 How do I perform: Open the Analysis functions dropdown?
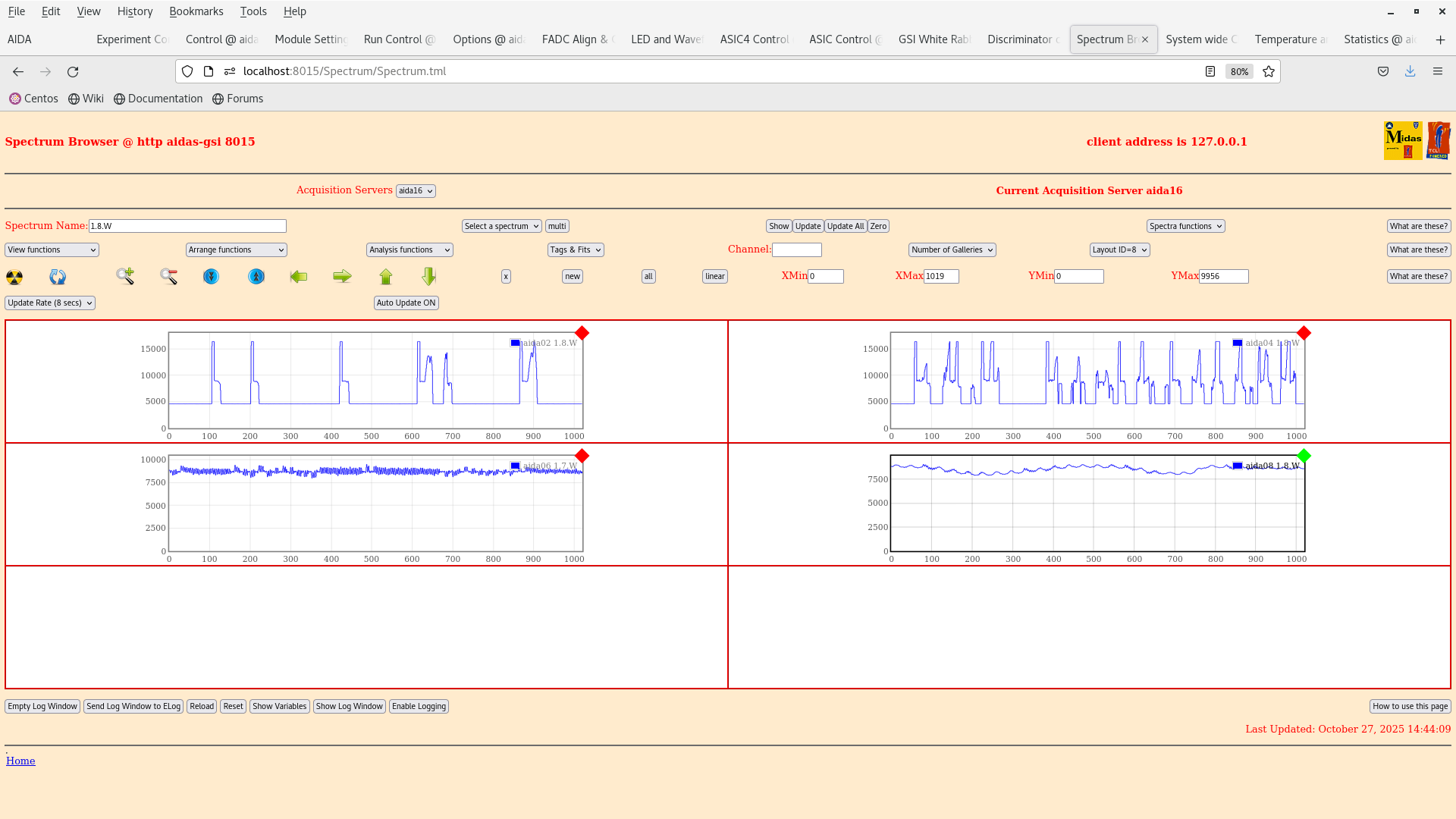point(409,249)
